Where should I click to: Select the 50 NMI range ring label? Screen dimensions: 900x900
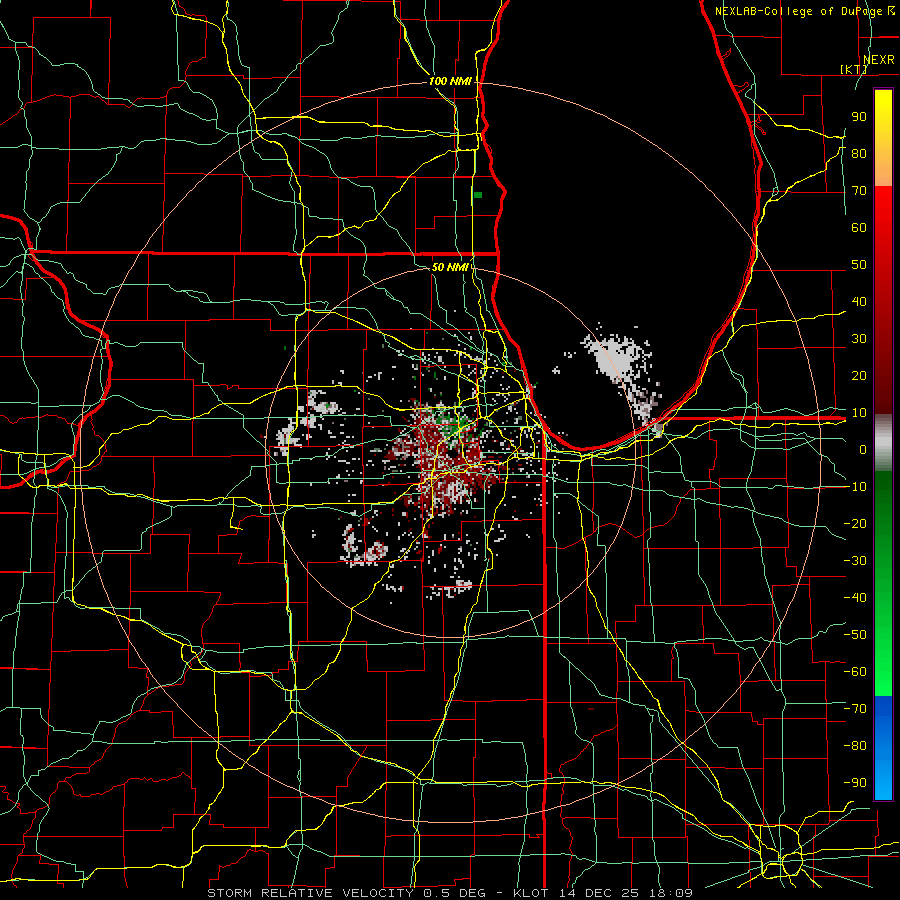[x=450, y=267]
